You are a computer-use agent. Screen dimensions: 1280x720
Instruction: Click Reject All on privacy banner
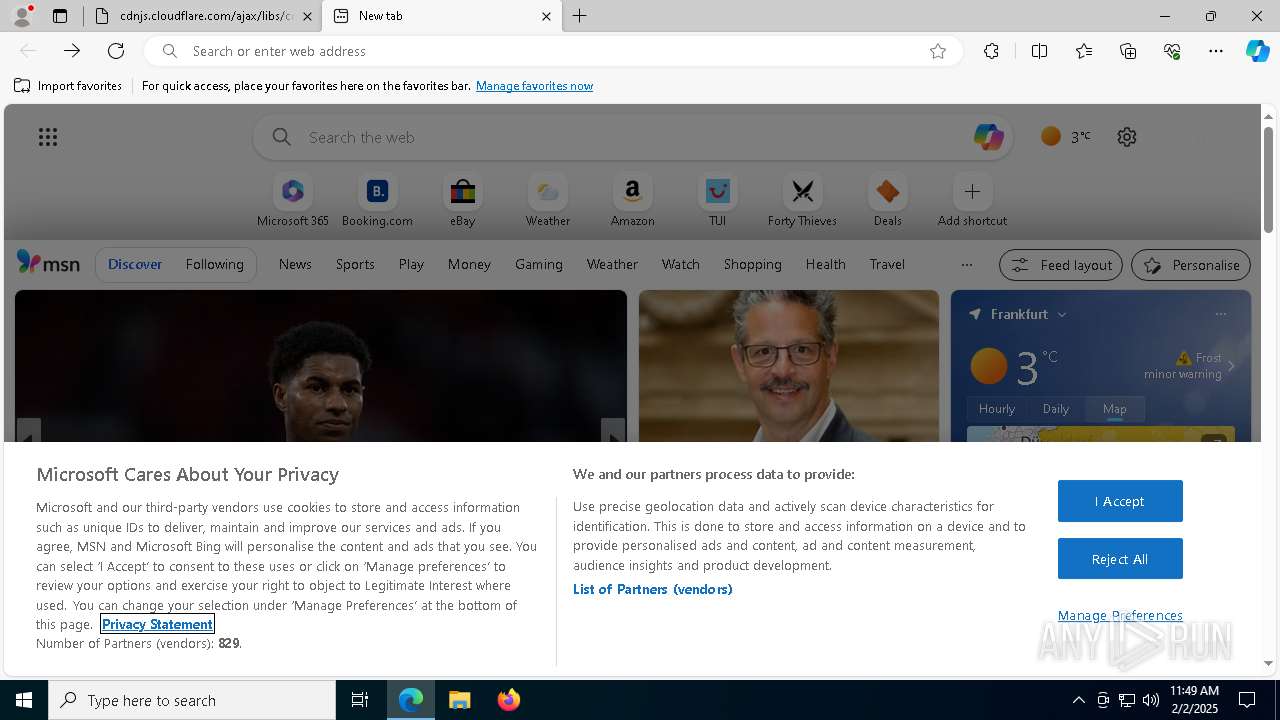1120,559
